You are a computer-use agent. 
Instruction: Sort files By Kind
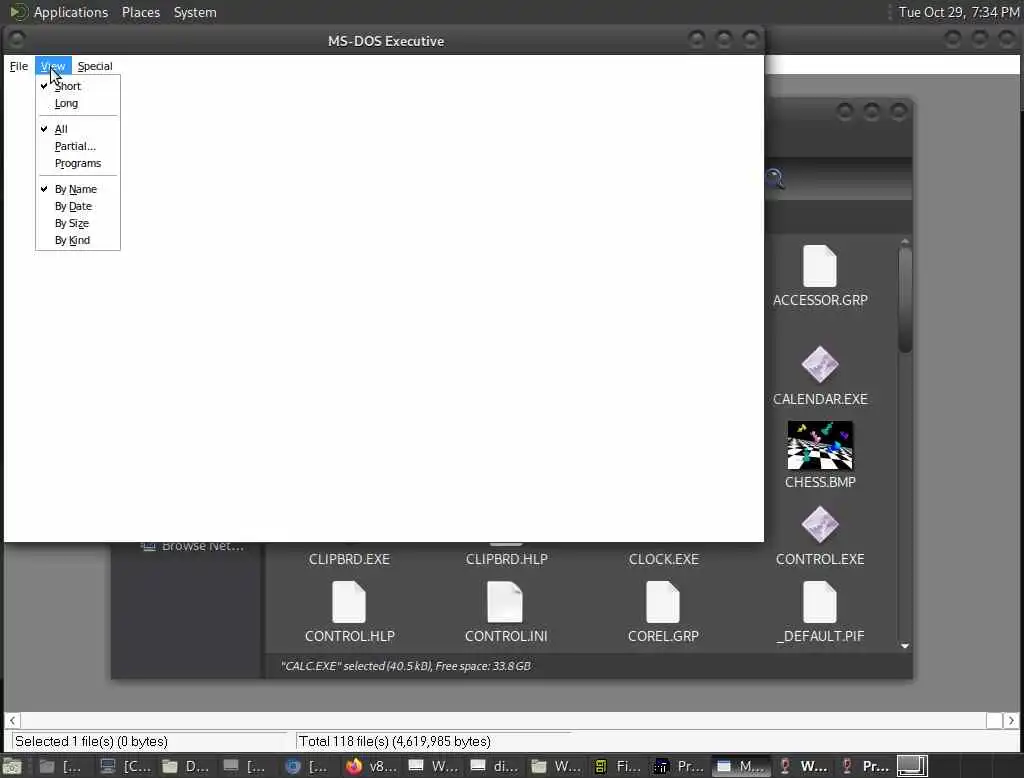coord(78,240)
